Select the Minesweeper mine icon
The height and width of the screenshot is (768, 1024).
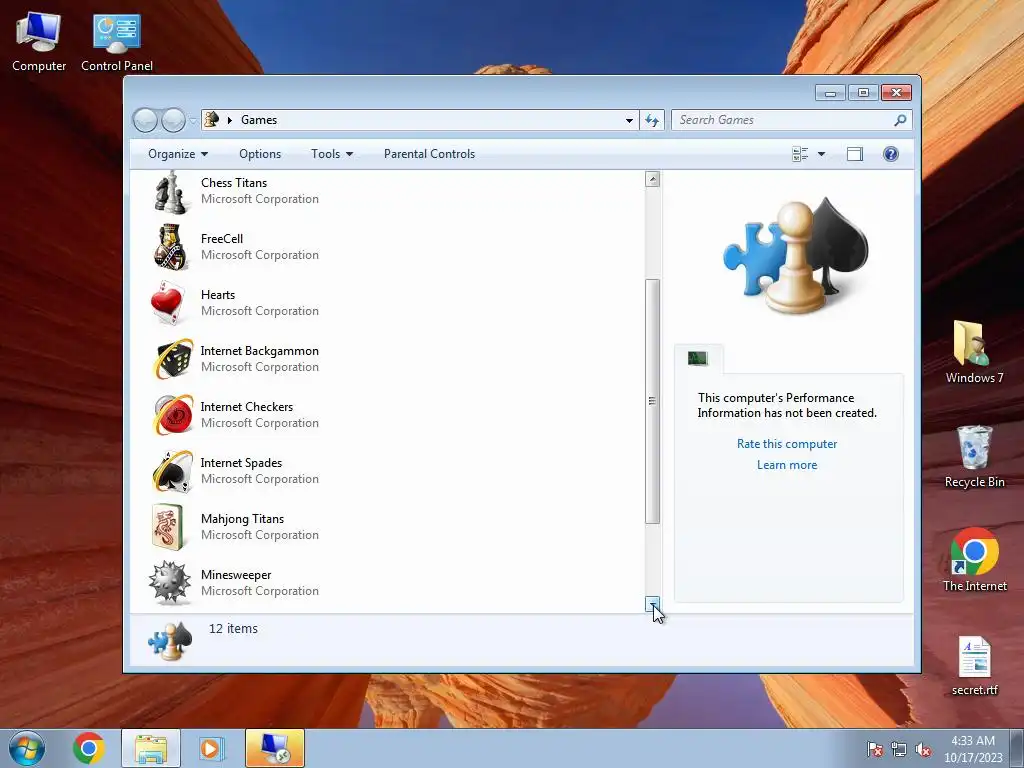coord(170,583)
